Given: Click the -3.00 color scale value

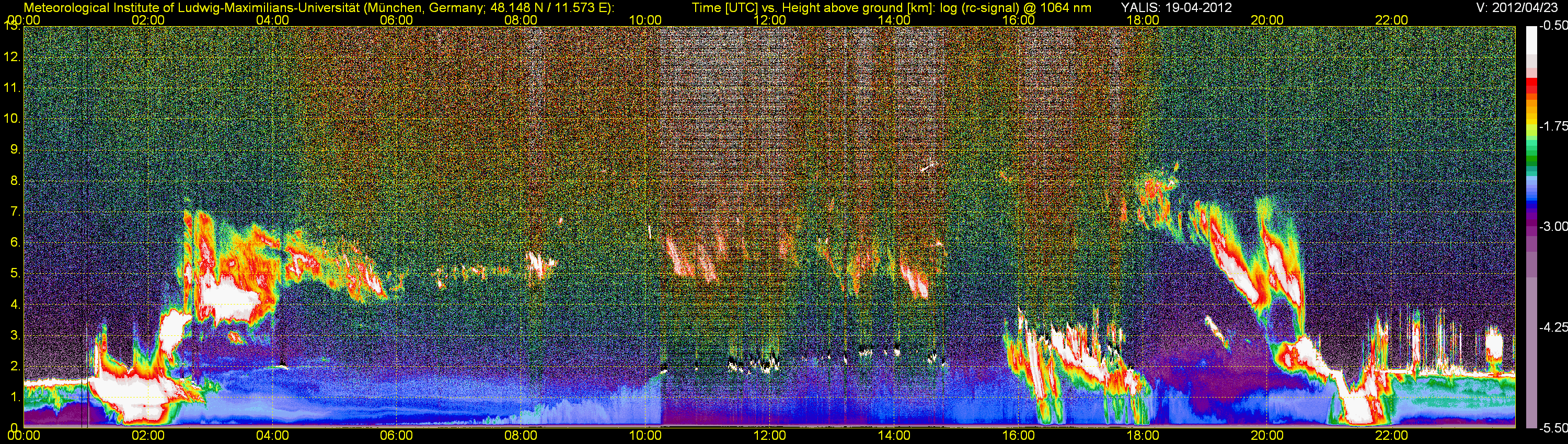Looking at the screenshot, I should point(1553,226).
